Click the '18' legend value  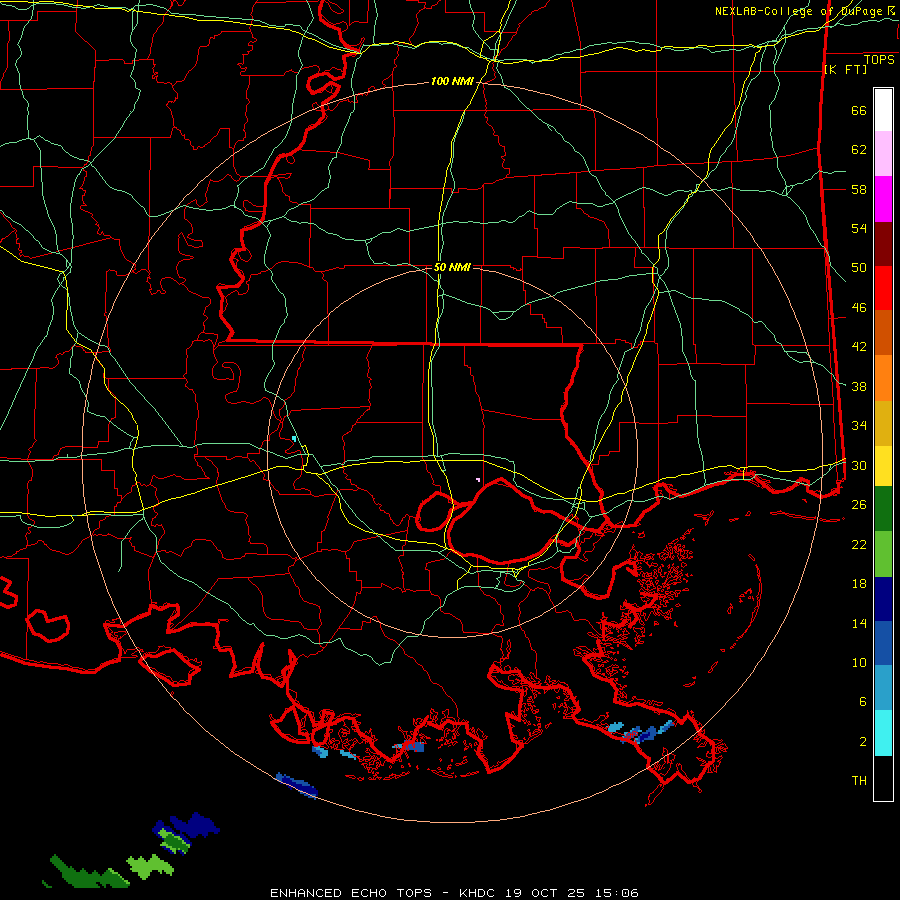click(x=859, y=584)
